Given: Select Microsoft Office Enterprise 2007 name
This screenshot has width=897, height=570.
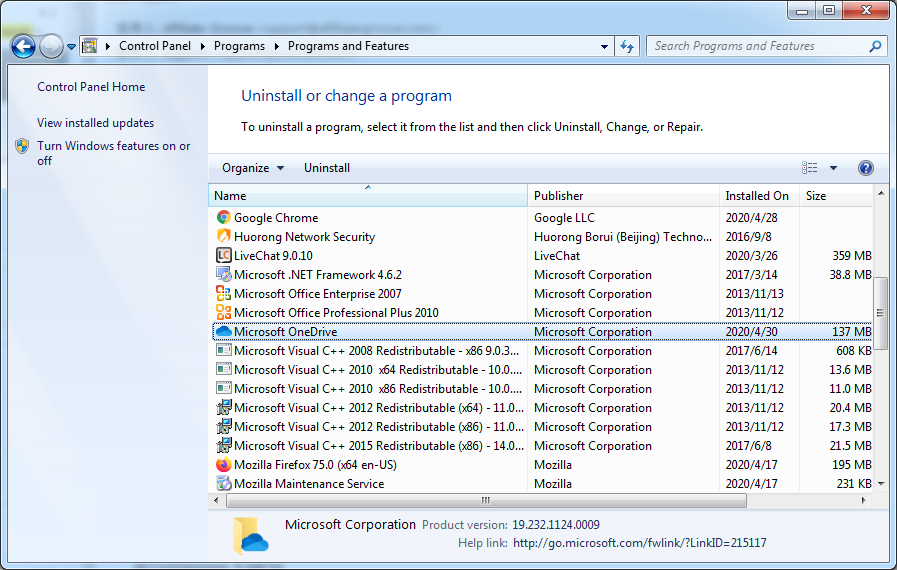Looking at the screenshot, I should [x=317, y=294].
